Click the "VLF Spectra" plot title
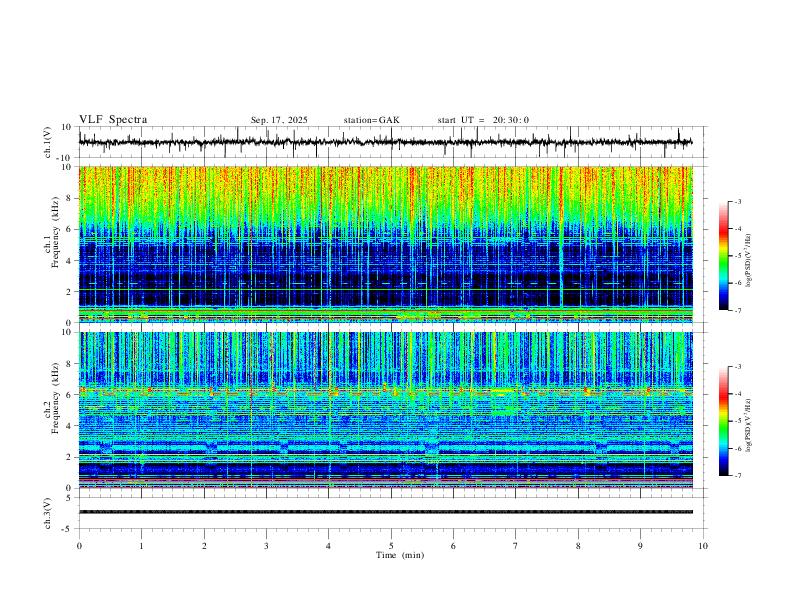The image size is (792, 612). tap(113, 120)
